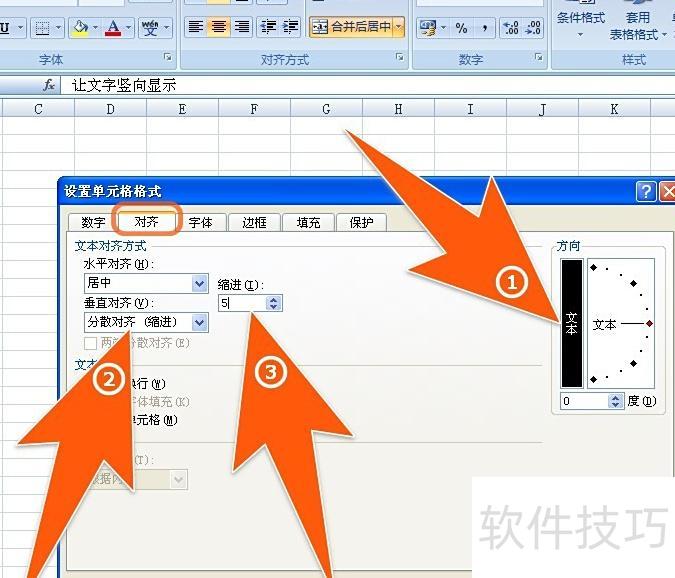The height and width of the screenshot is (578, 675).
Task: Select the vertical 文本 orientation box
Action: click(x=572, y=323)
